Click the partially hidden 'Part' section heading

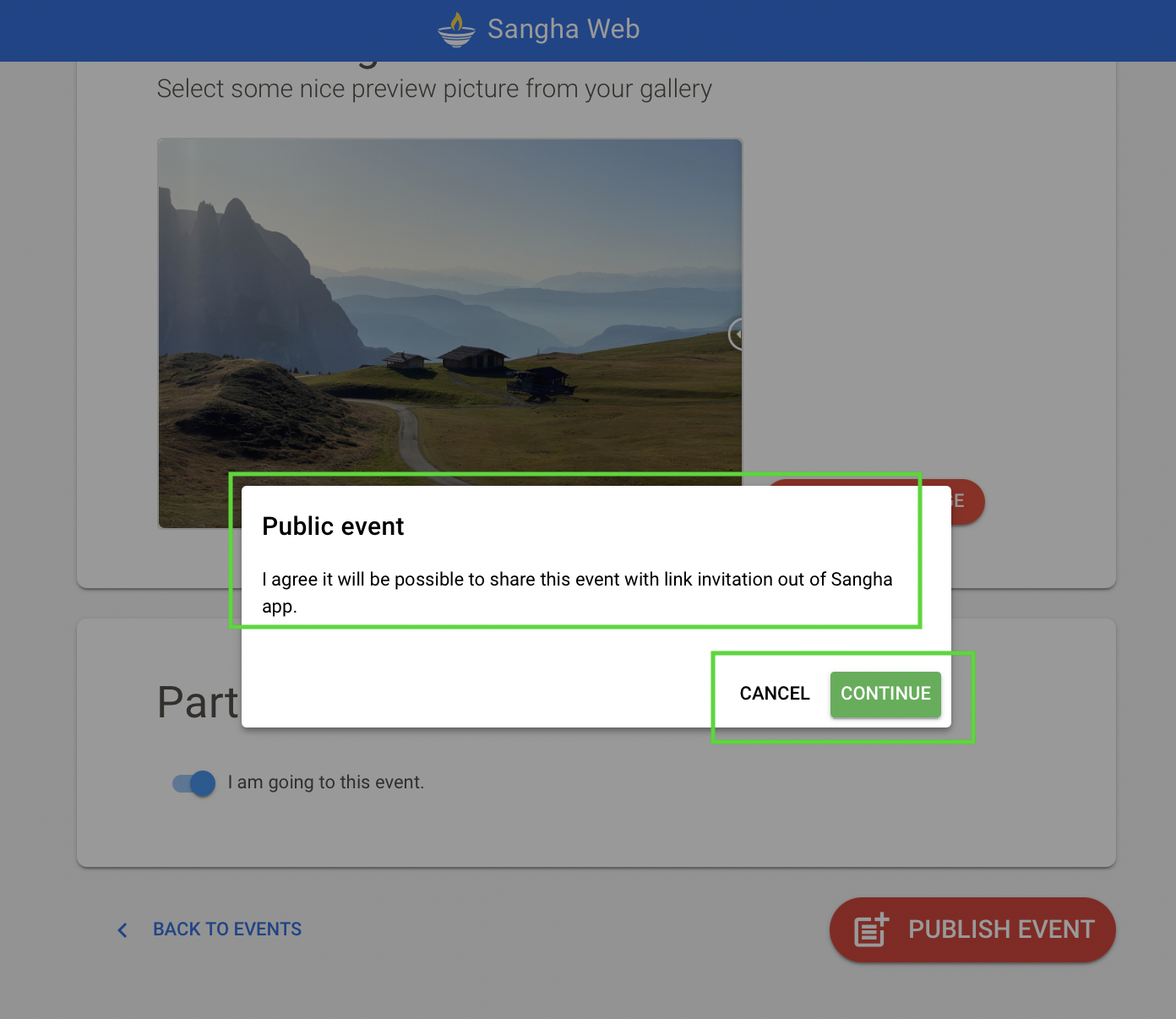coord(198,702)
